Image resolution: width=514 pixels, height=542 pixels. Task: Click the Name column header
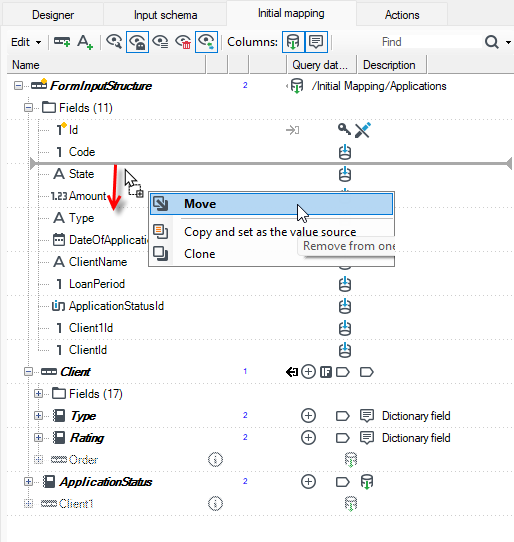coord(106,65)
